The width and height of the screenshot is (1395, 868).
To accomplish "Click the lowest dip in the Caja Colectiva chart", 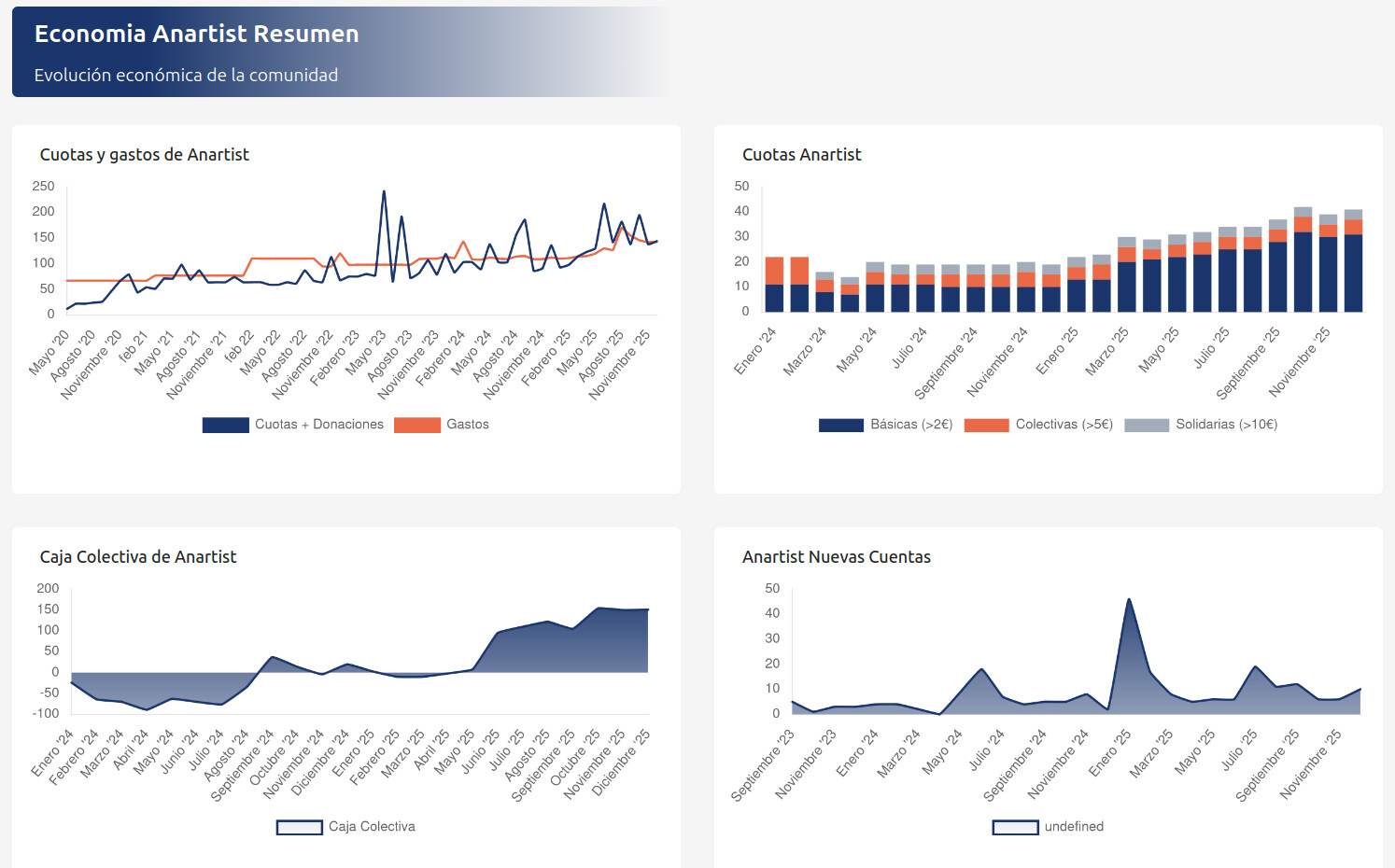I will (x=146, y=709).
